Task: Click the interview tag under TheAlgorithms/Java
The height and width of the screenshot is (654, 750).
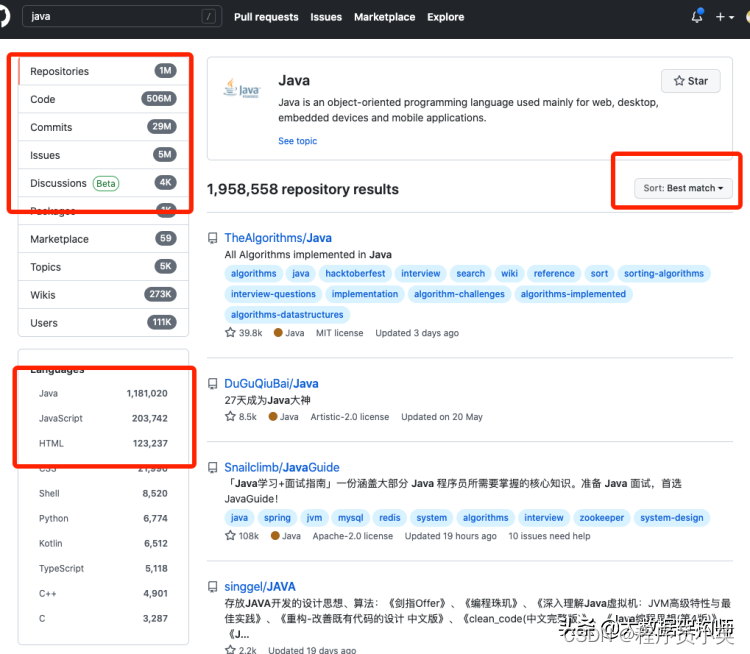Action: [x=420, y=273]
